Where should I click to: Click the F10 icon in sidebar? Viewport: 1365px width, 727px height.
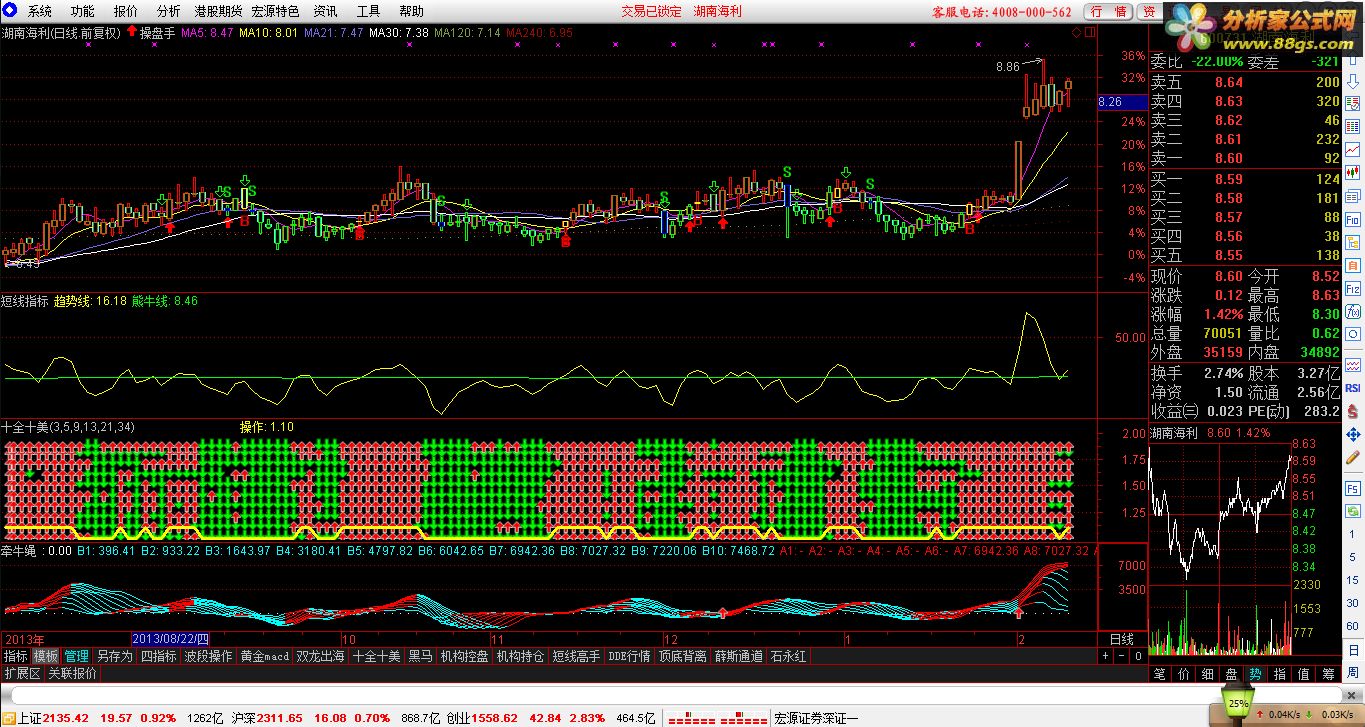pos(1352,217)
